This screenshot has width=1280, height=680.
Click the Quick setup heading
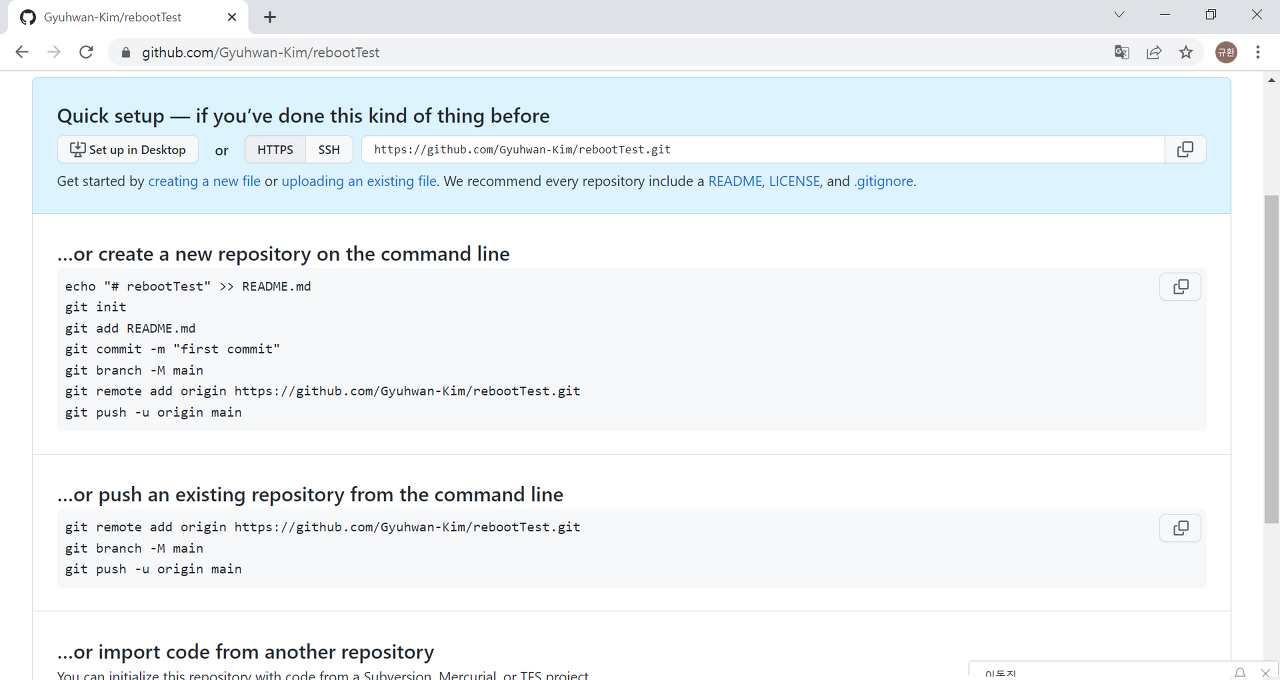click(303, 116)
